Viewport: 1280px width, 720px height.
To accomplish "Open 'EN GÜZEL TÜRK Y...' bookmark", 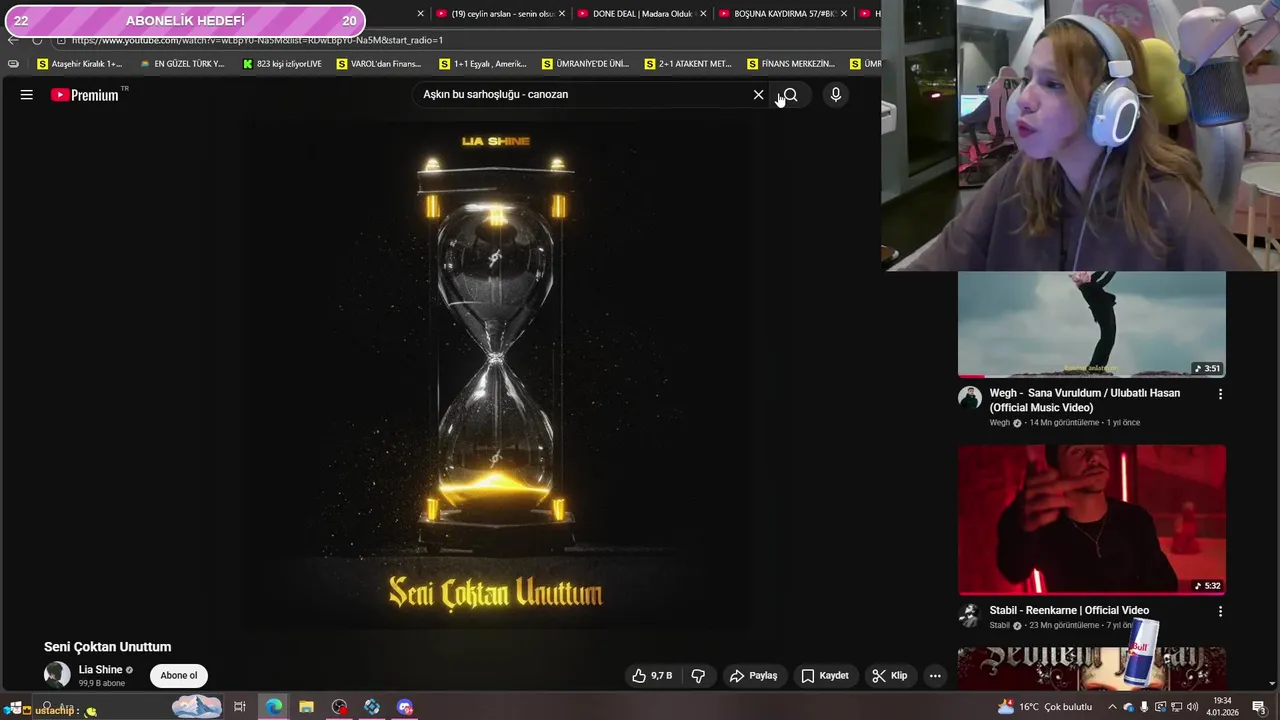I will 182,64.
